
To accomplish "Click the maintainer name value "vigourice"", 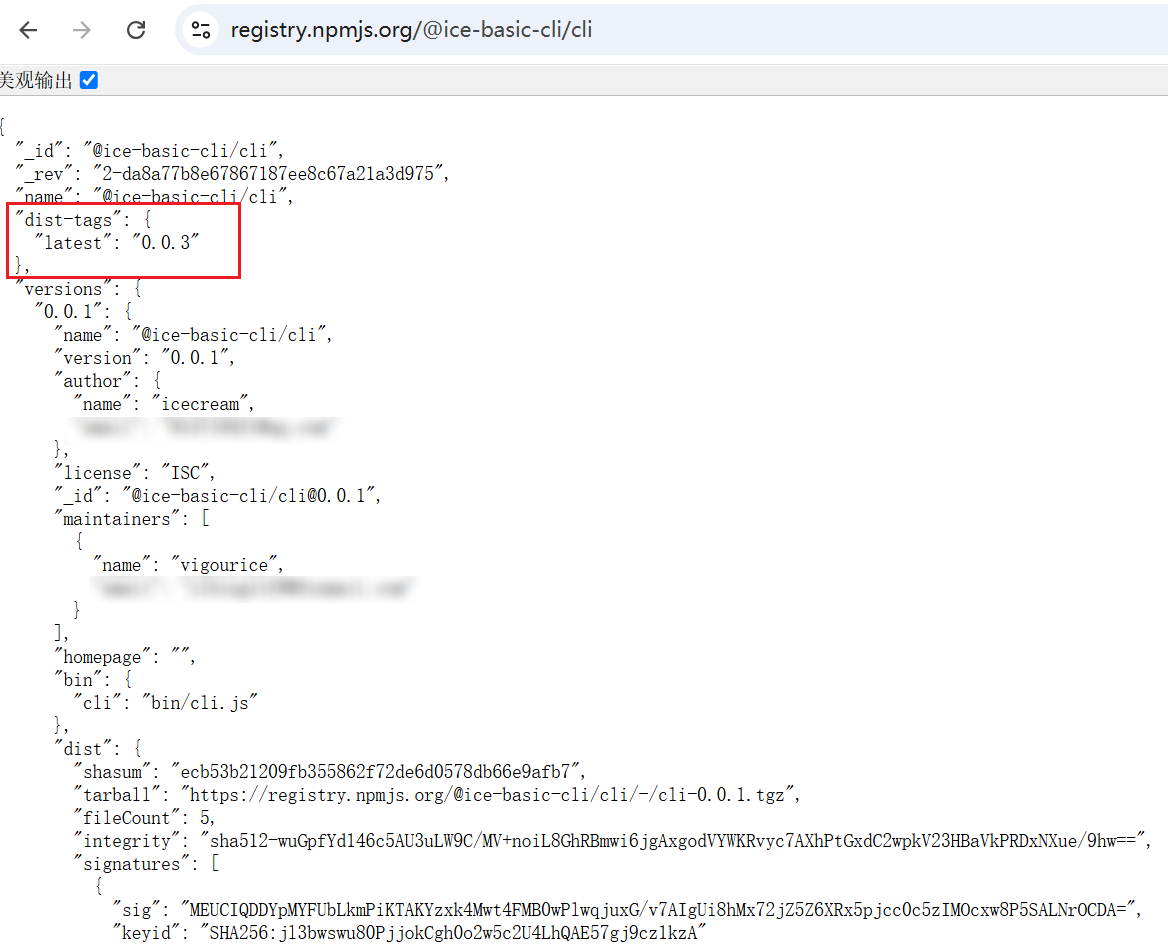I will [x=224, y=565].
